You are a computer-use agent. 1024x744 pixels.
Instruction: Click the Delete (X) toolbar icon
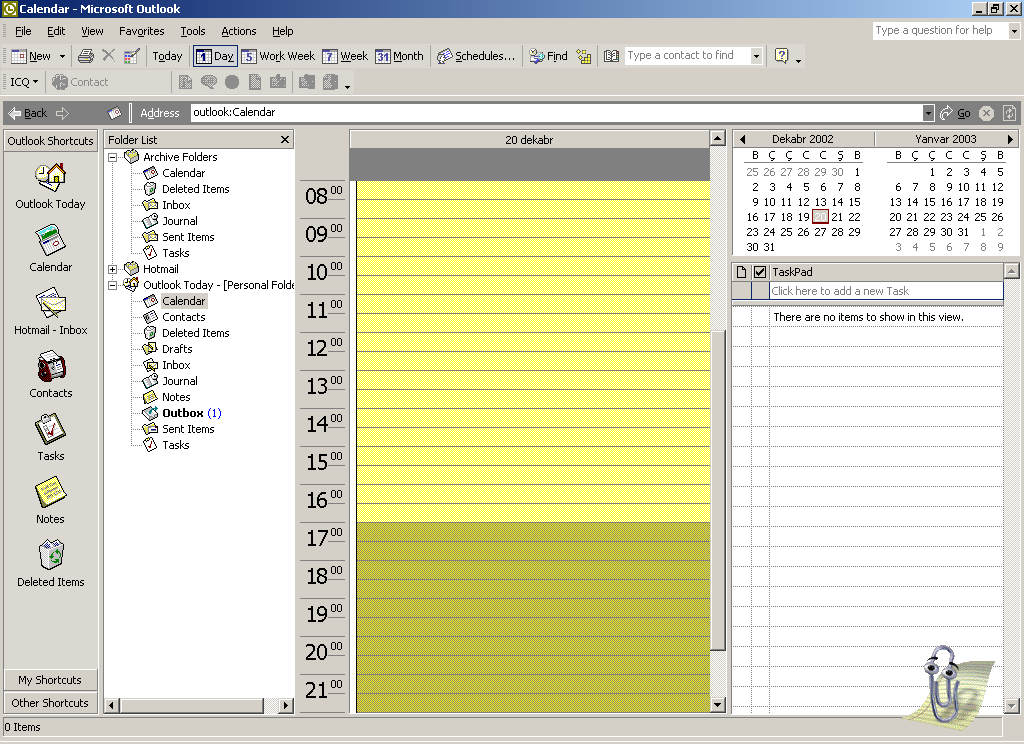[108, 56]
